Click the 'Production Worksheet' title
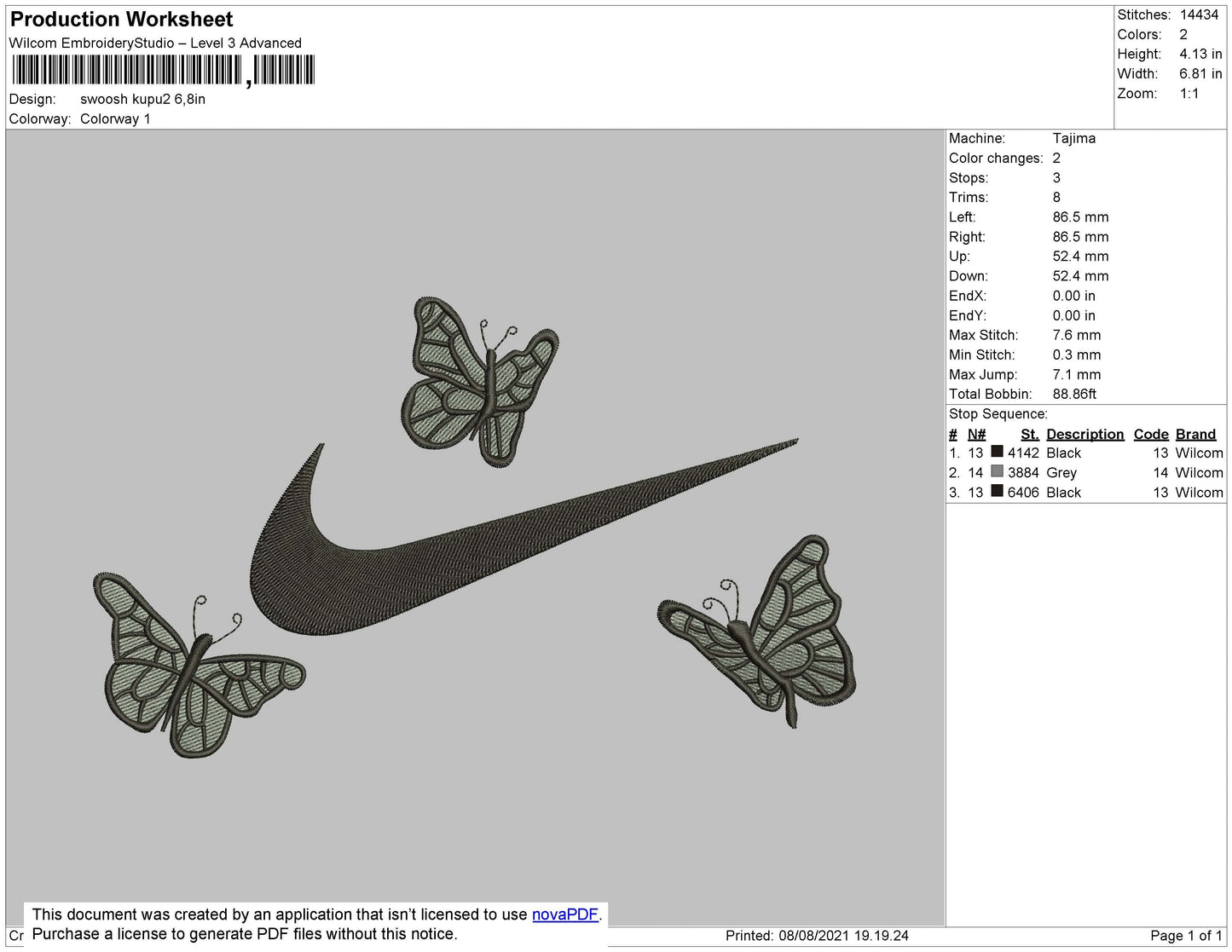1232x952 pixels. click(x=122, y=19)
